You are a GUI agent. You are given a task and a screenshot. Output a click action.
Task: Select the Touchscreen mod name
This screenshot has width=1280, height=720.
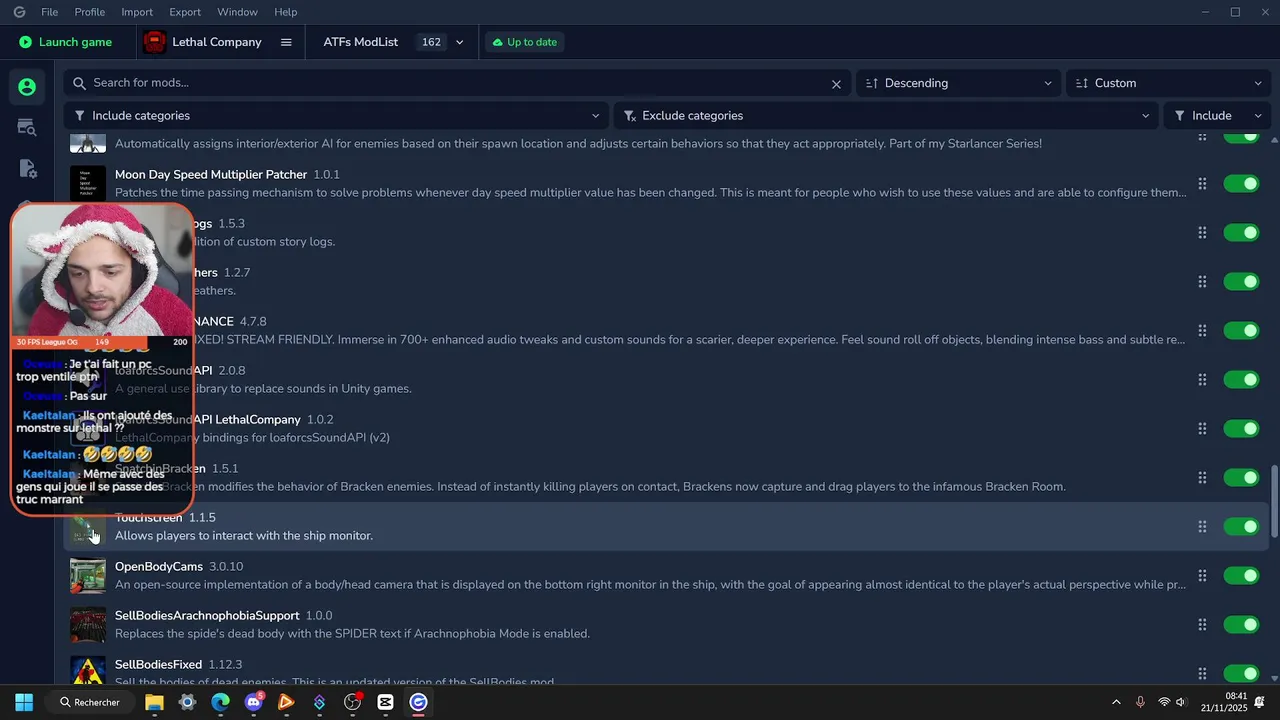click(148, 518)
